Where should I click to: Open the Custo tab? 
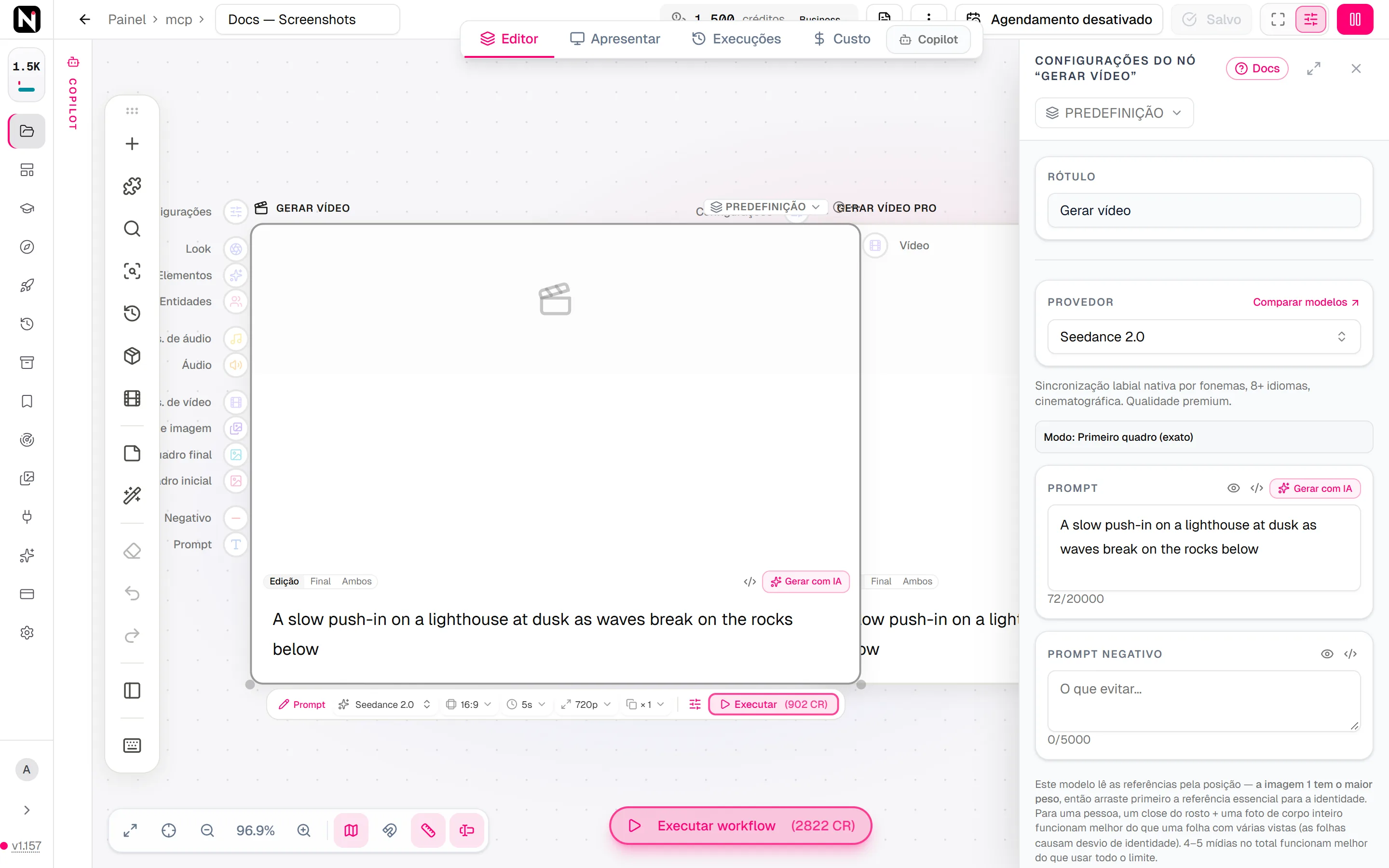pos(842,39)
